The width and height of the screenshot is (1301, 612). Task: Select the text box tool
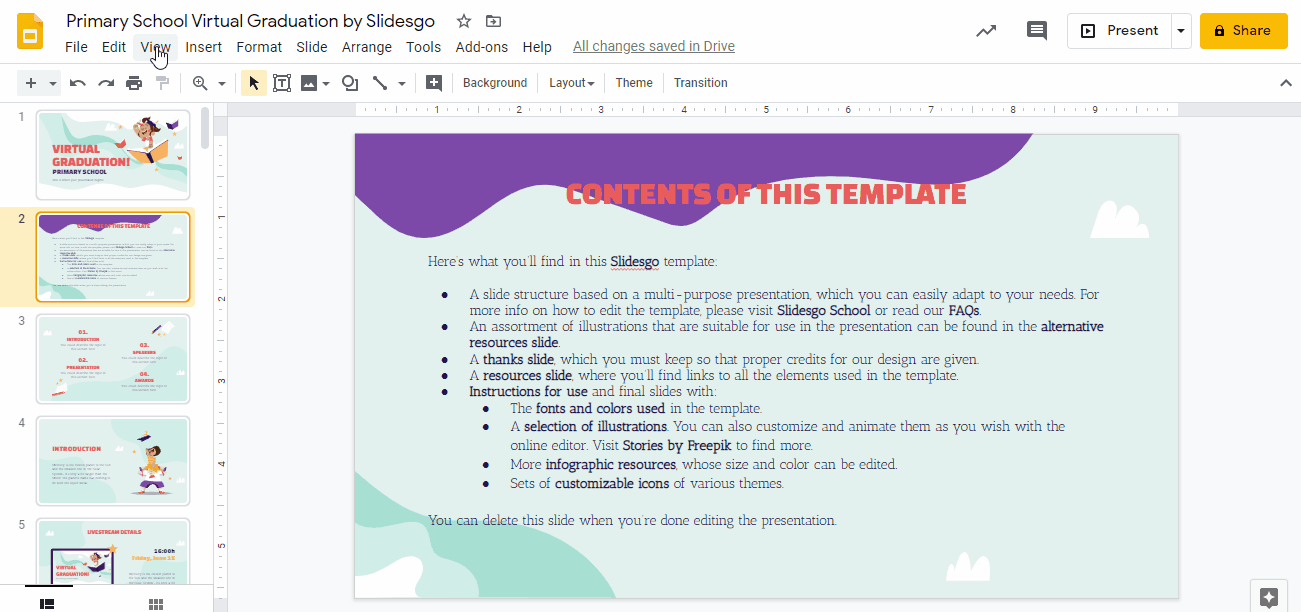(282, 83)
